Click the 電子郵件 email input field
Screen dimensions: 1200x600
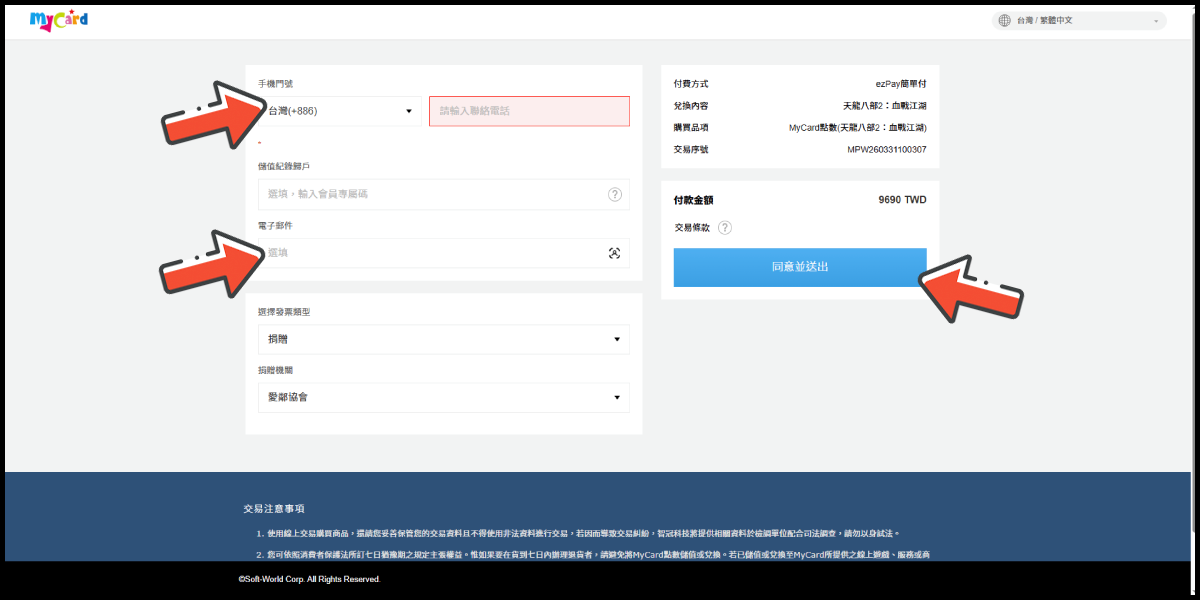pyautogui.click(x=430, y=253)
